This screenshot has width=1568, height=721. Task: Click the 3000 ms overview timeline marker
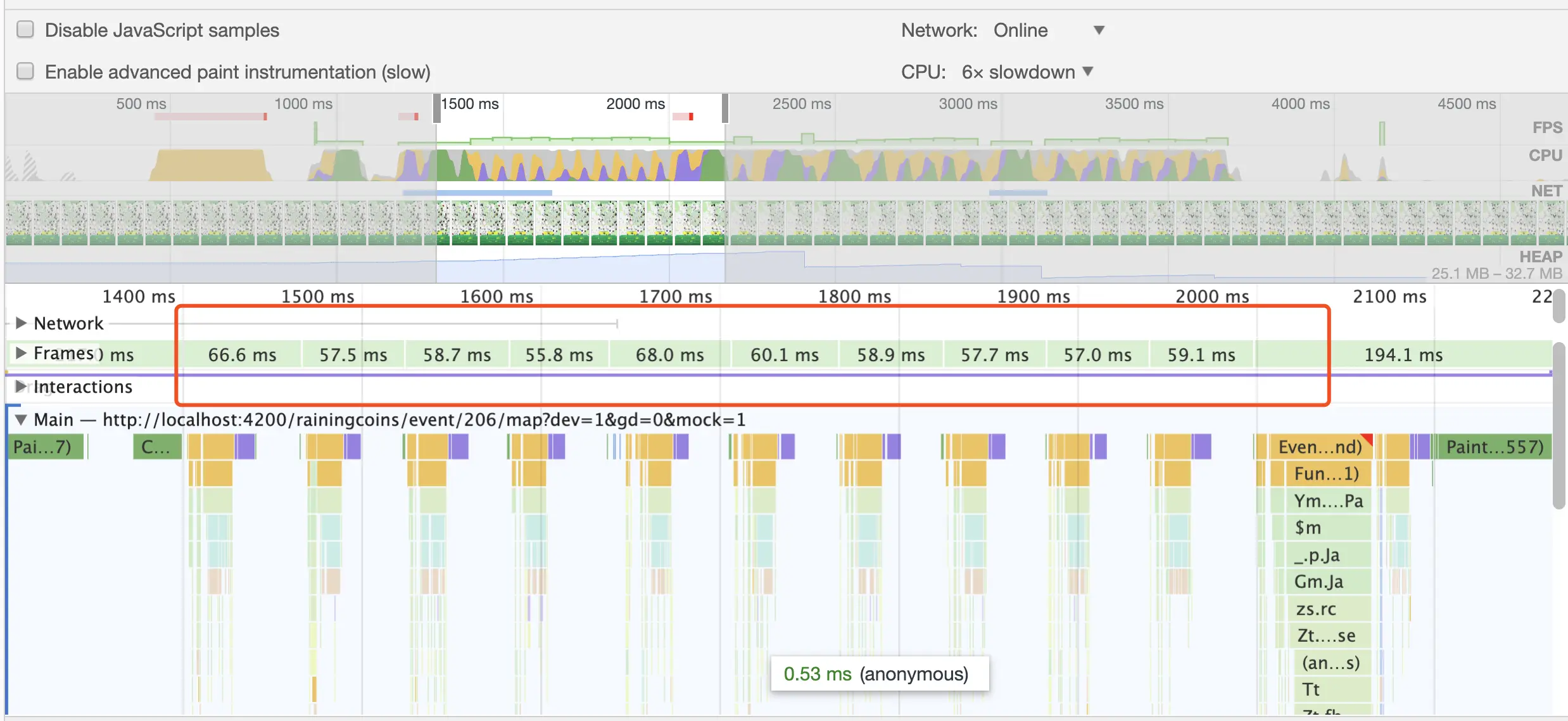[x=967, y=104]
